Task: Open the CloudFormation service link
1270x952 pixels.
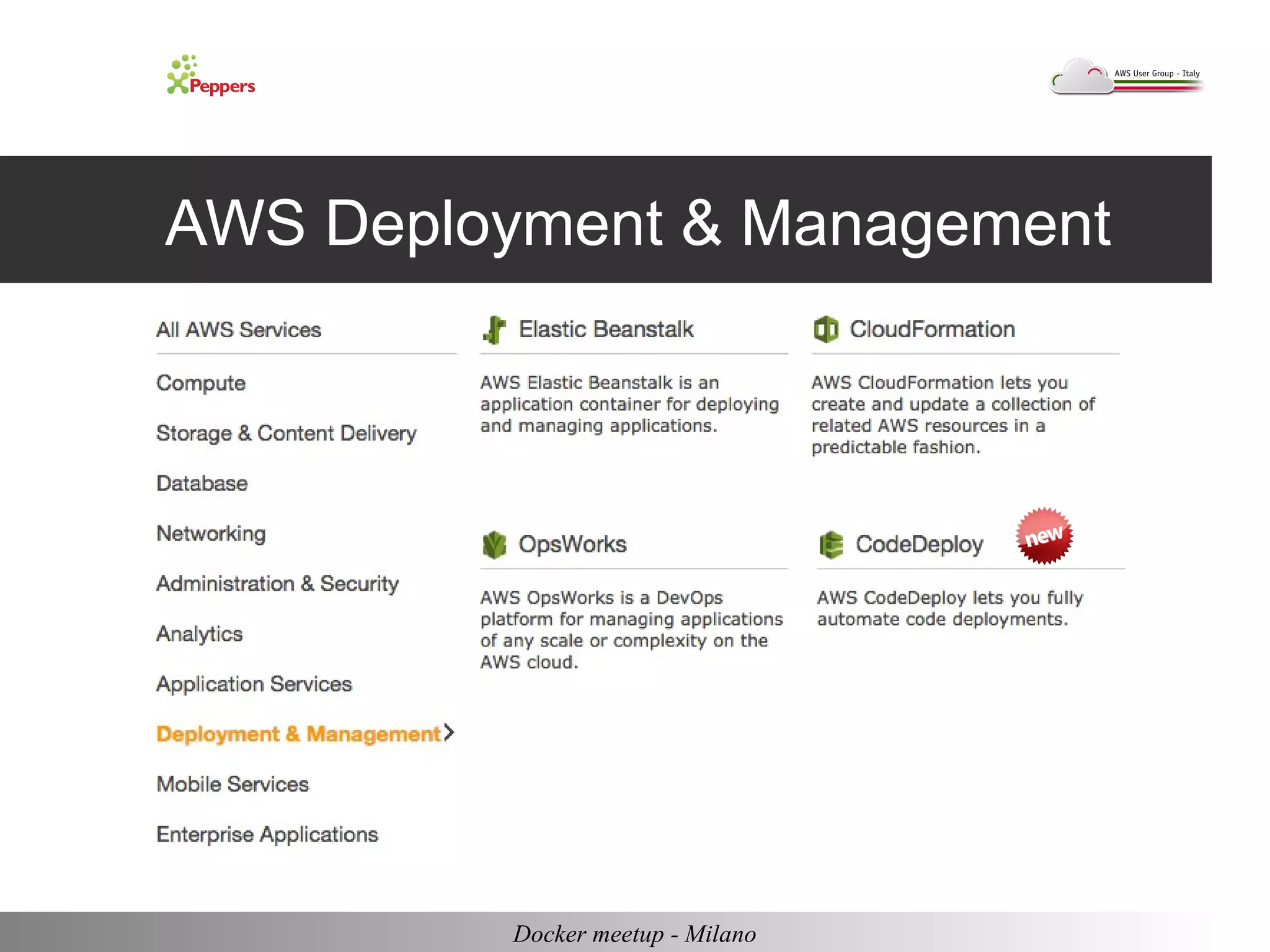Action: 932,329
